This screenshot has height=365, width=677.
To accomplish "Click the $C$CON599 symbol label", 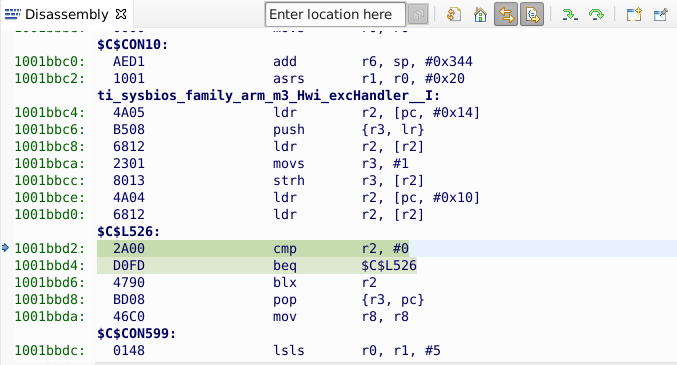I will click(x=136, y=333).
